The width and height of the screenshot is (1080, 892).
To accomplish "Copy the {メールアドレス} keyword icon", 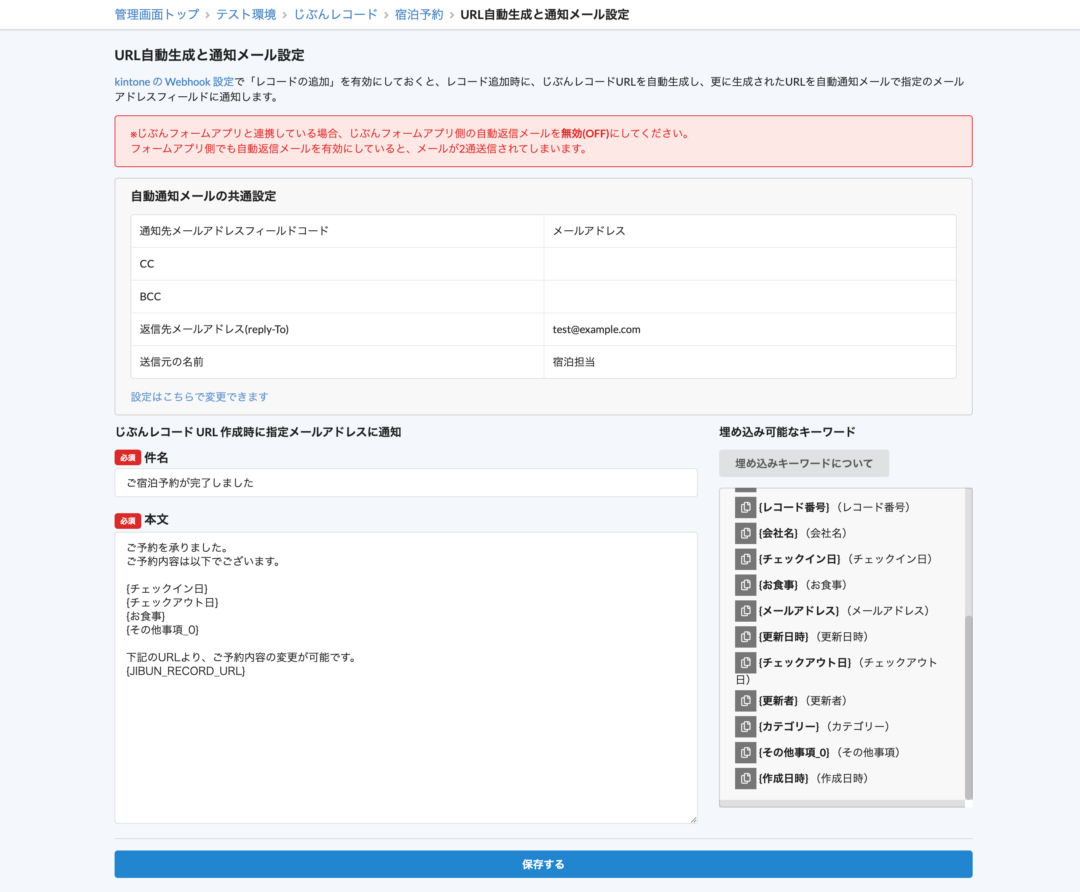I will pos(745,611).
